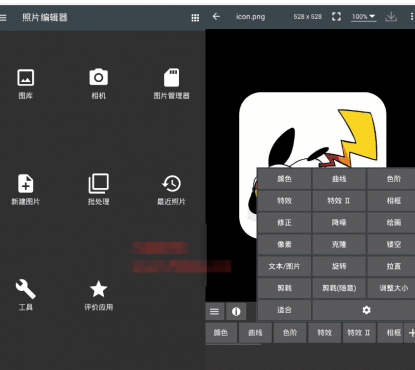Viewport: 415px width, 370px height.
Task: Select the 适合 fit tool
Action: click(284, 310)
